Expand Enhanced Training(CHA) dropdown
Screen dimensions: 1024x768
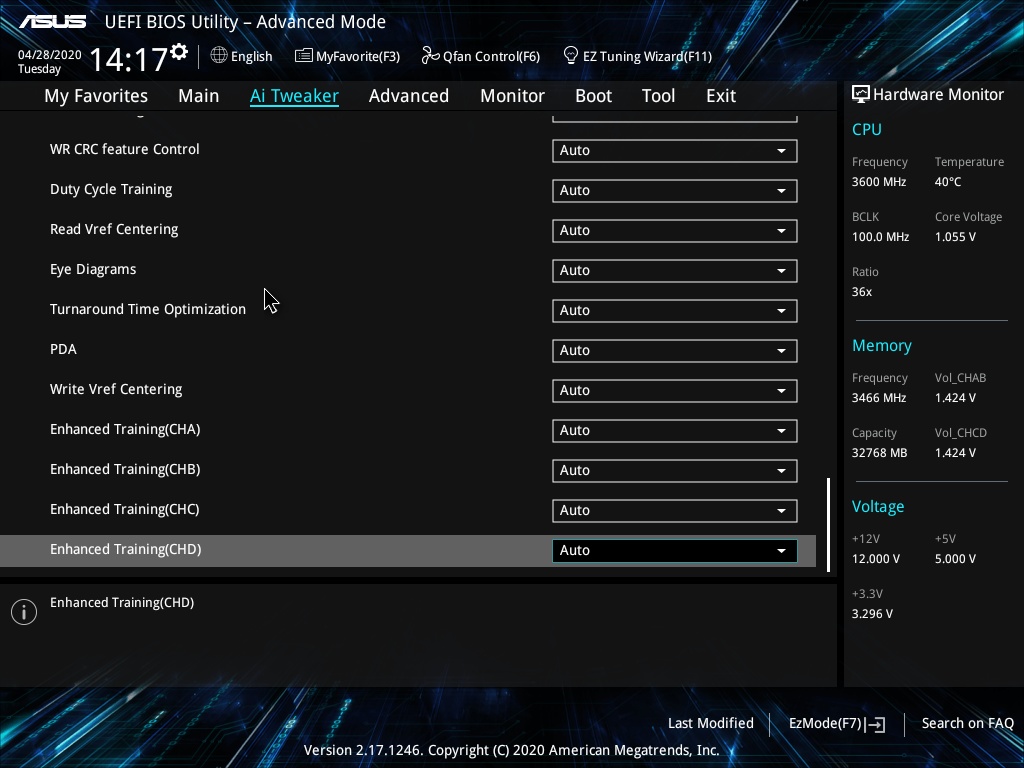pos(675,430)
